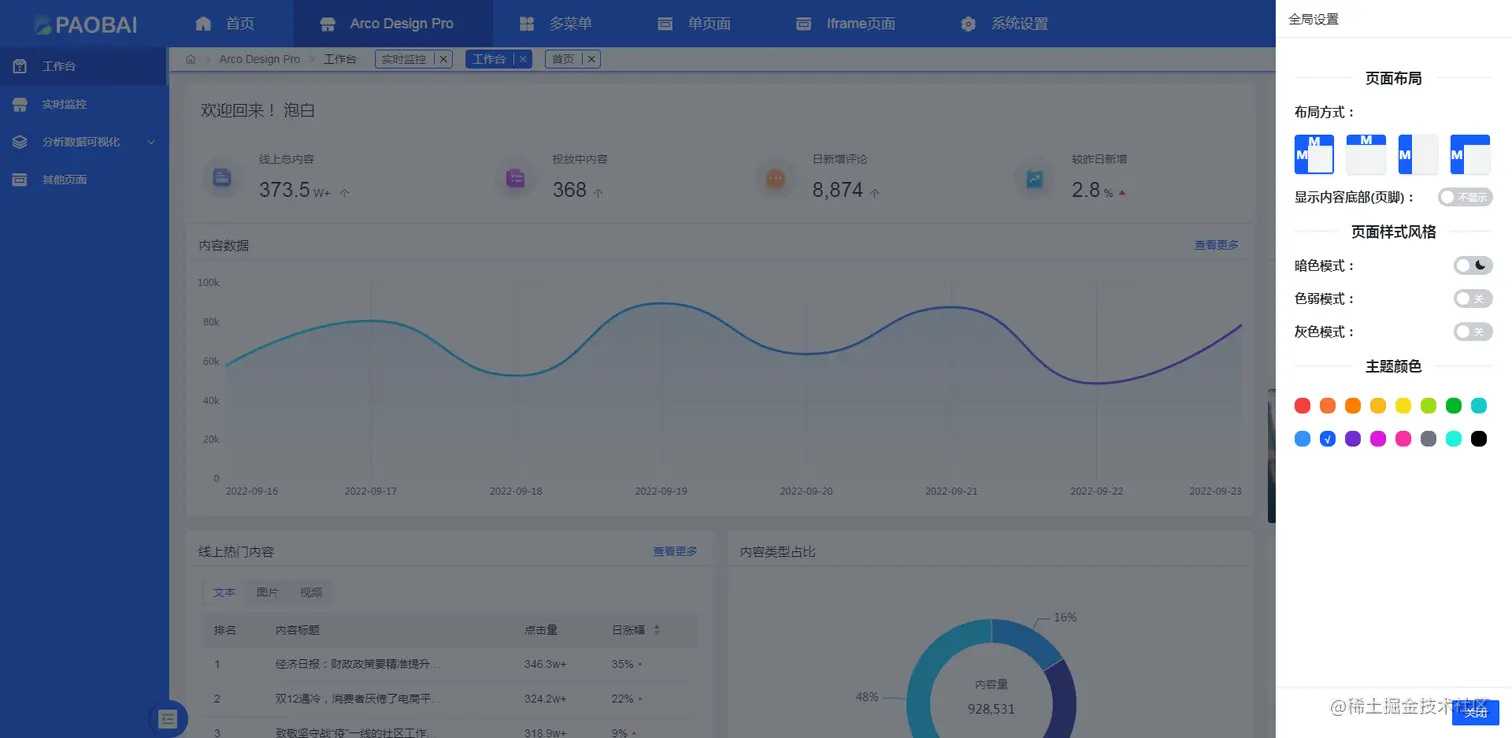This screenshot has height=738, width=1512.
Task: Choose the yellow theme color
Action: [x=1403, y=405]
